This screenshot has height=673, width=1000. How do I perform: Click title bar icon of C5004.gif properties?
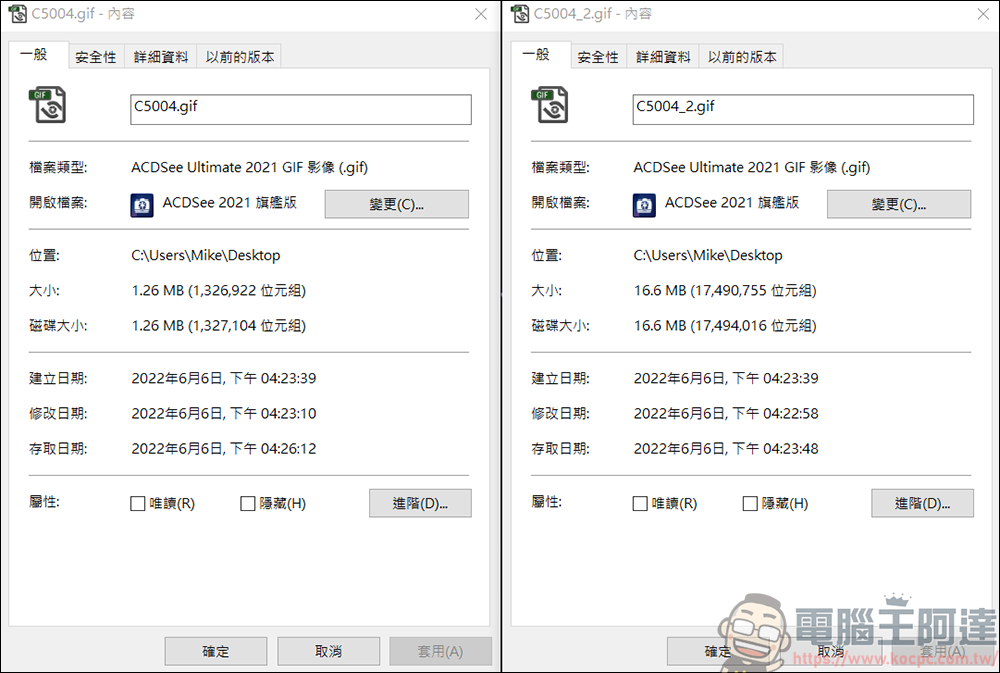[x=18, y=13]
